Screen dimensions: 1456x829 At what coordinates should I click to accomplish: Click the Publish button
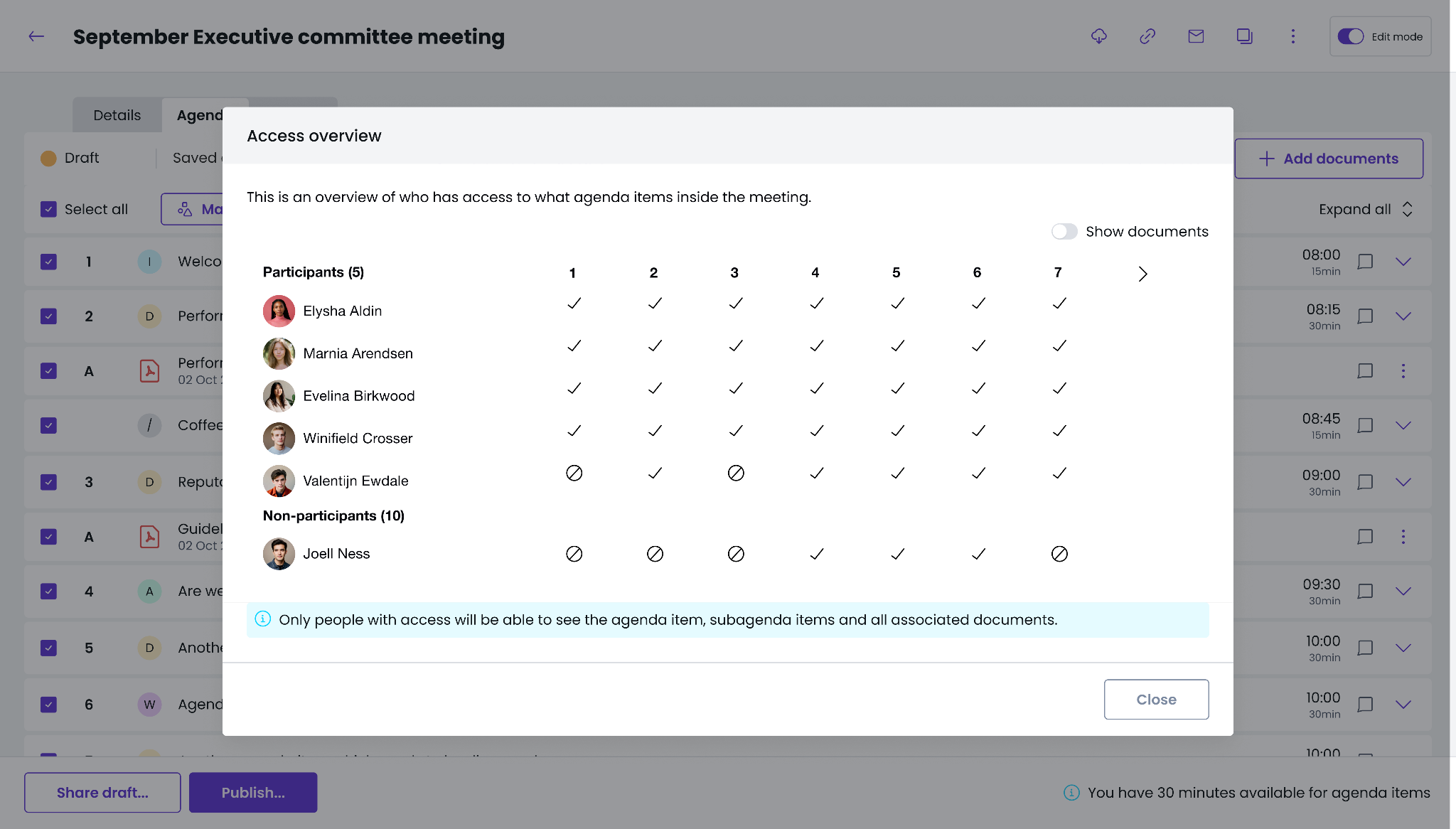(x=253, y=793)
